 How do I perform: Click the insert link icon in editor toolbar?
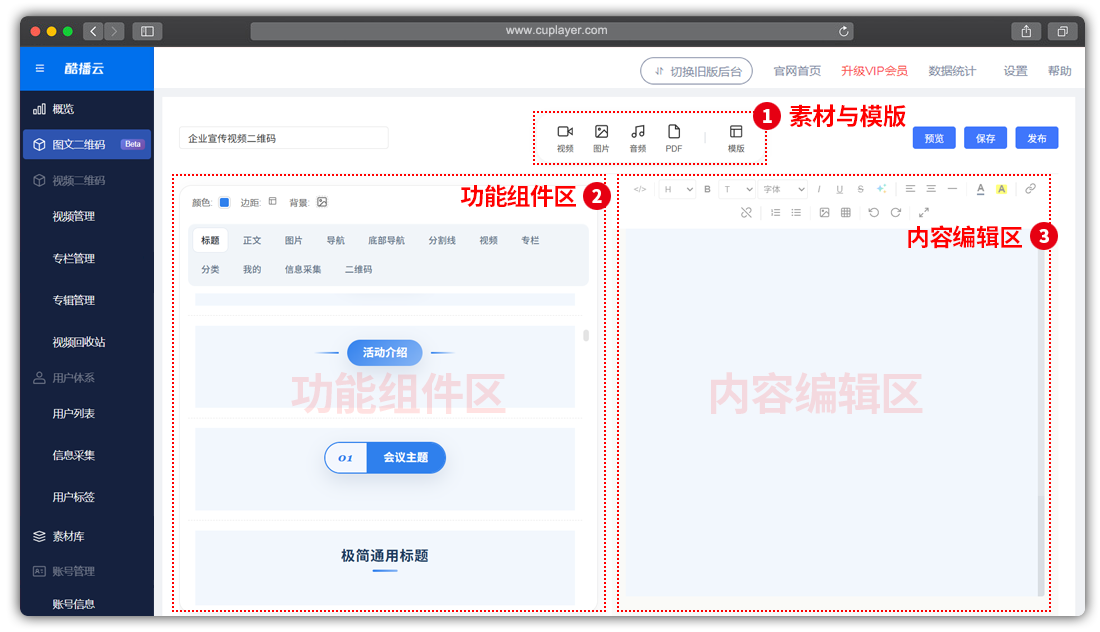click(x=1030, y=188)
